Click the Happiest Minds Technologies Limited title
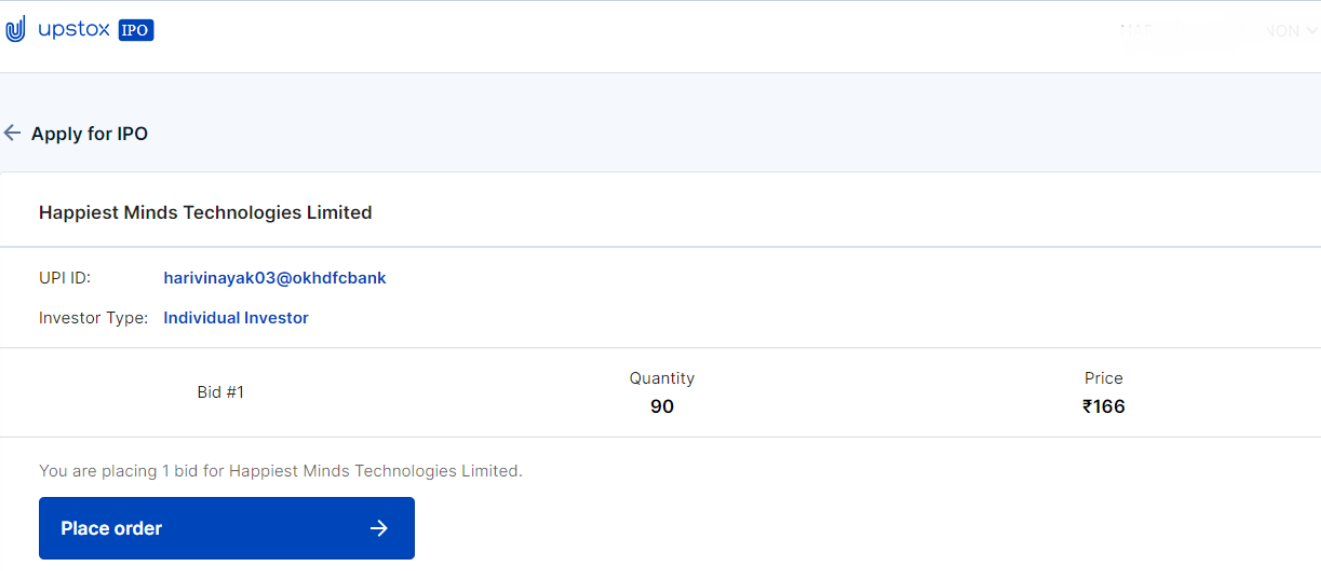 [205, 212]
